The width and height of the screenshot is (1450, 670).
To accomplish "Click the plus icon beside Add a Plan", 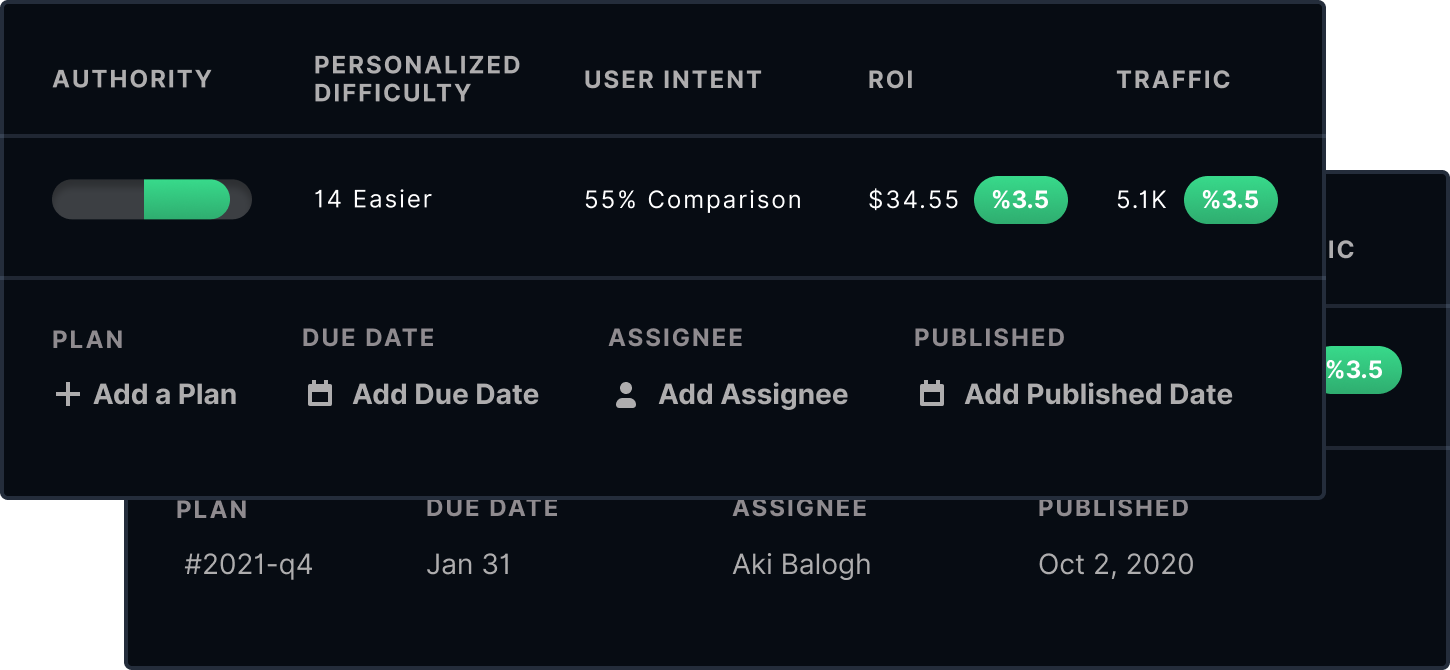I will (67, 395).
